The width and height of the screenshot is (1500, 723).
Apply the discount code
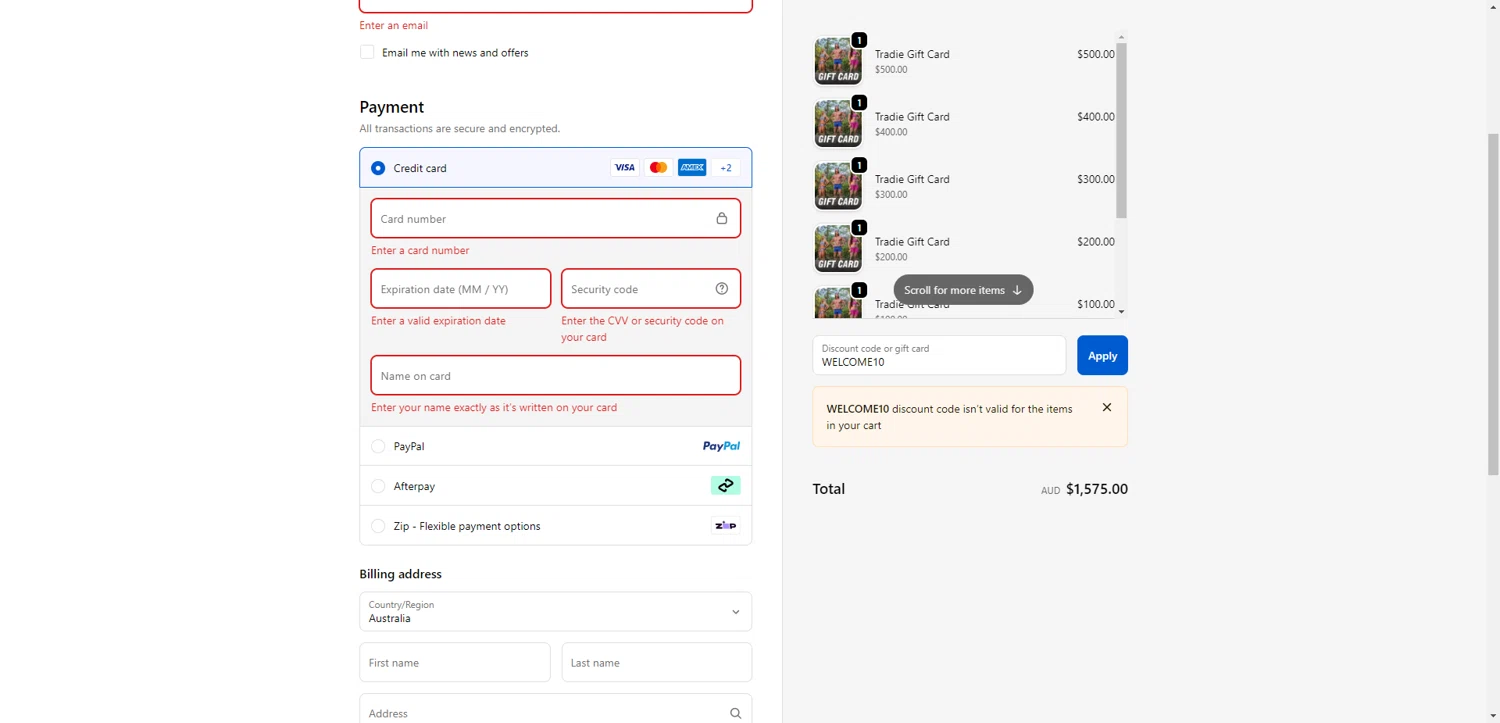click(1102, 355)
